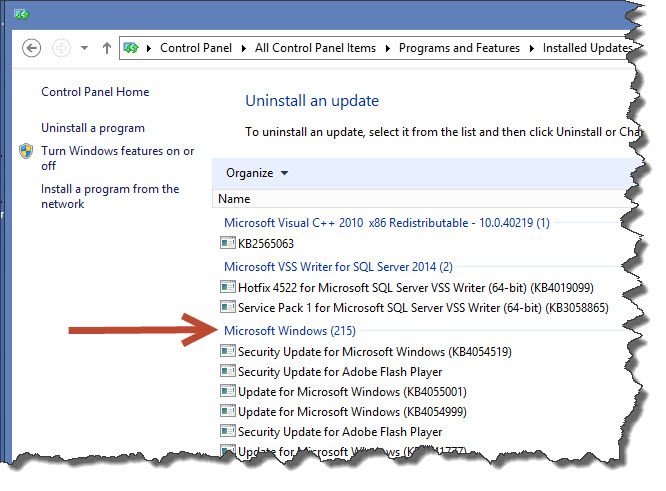Viewport: 666px width, 491px height.
Task: Select Service Pack 1 KB3058865 entry
Action: (423, 308)
